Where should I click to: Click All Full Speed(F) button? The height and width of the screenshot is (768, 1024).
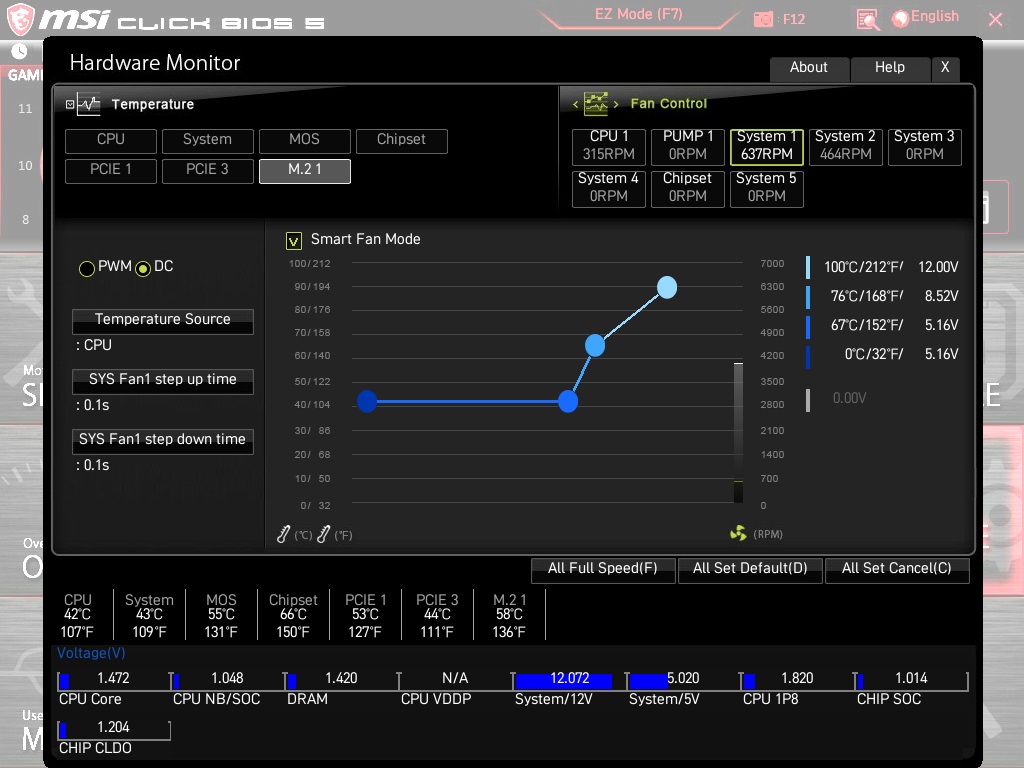603,569
